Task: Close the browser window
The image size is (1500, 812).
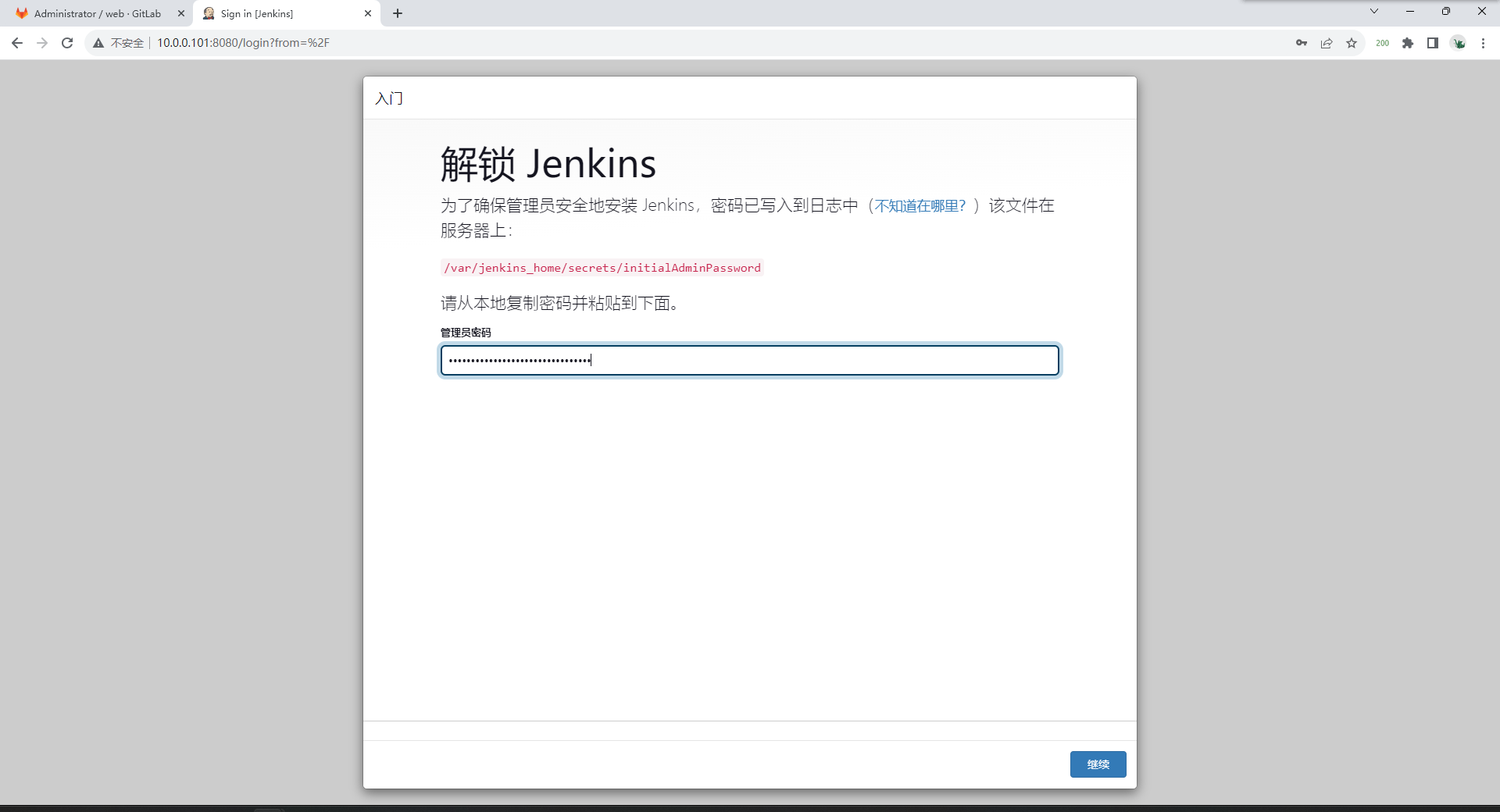Action: point(1482,11)
